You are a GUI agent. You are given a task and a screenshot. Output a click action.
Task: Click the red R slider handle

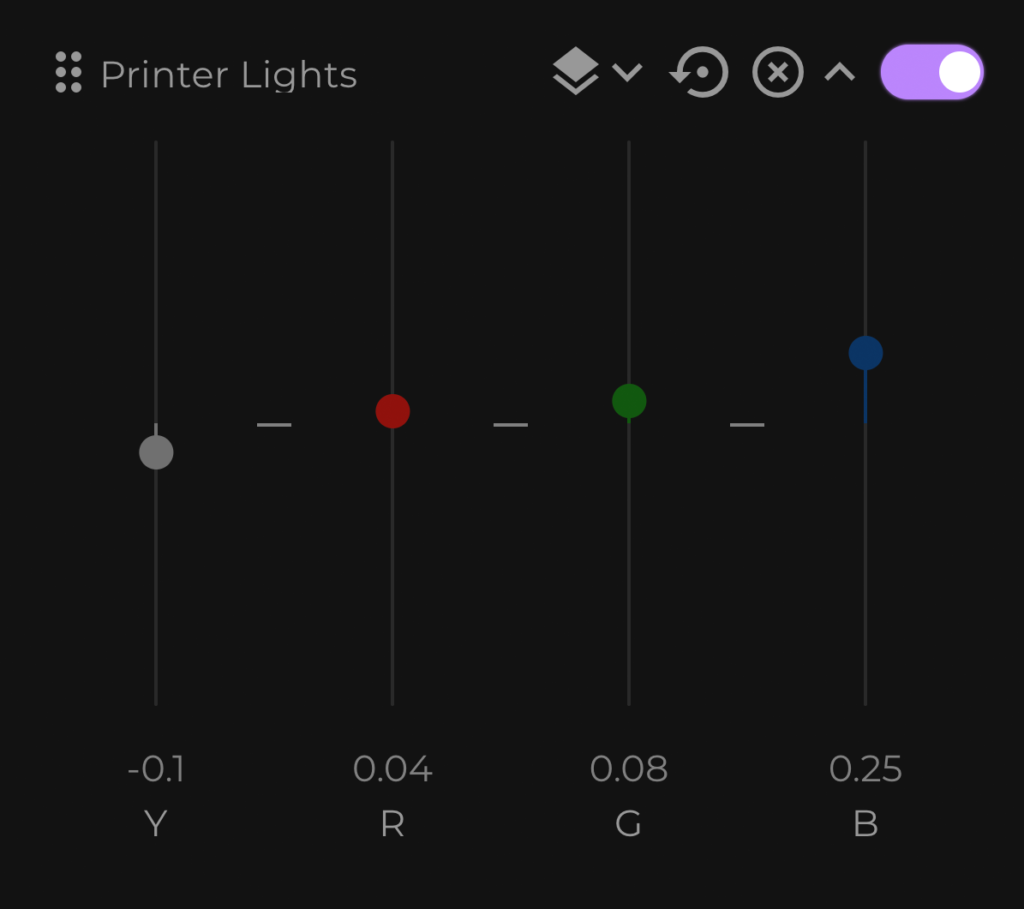(392, 411)
